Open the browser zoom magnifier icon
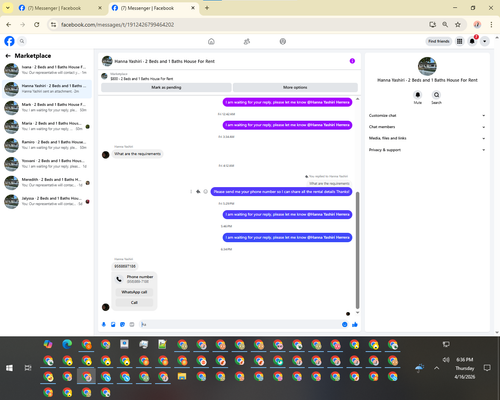Screen dimensions: 500x400 (x=445, y=25)
